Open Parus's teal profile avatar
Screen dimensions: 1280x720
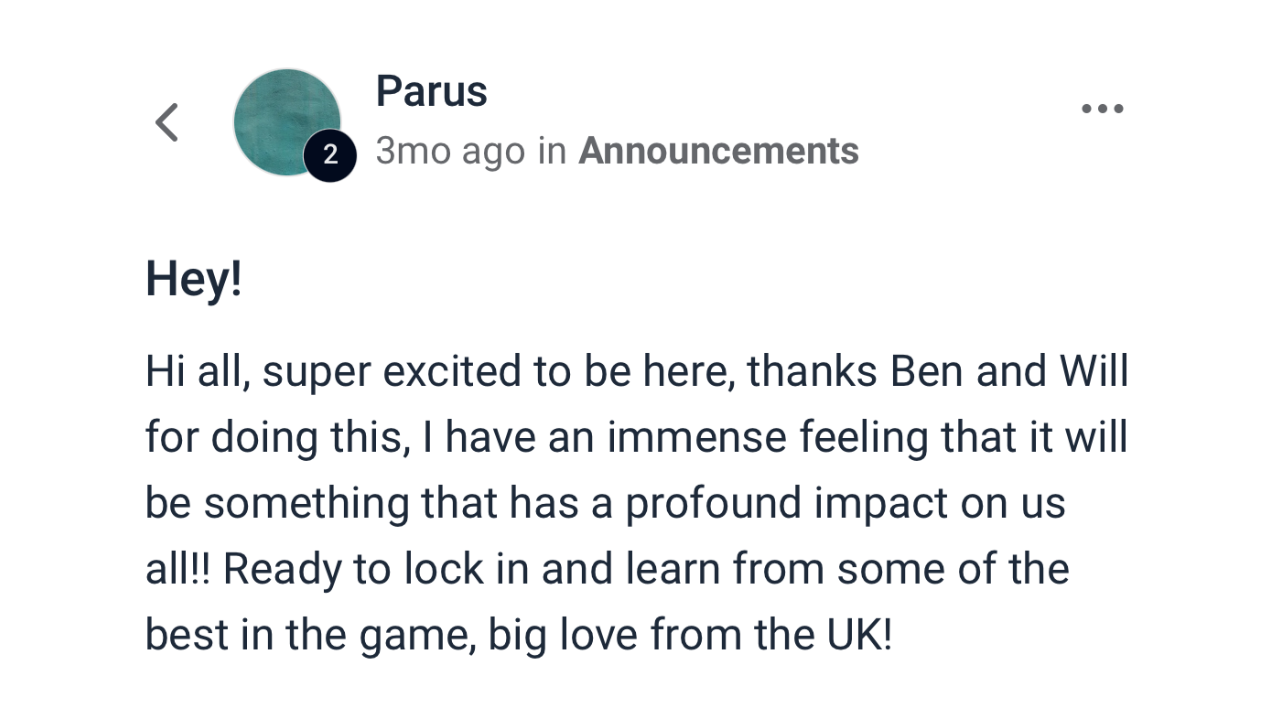287,122
